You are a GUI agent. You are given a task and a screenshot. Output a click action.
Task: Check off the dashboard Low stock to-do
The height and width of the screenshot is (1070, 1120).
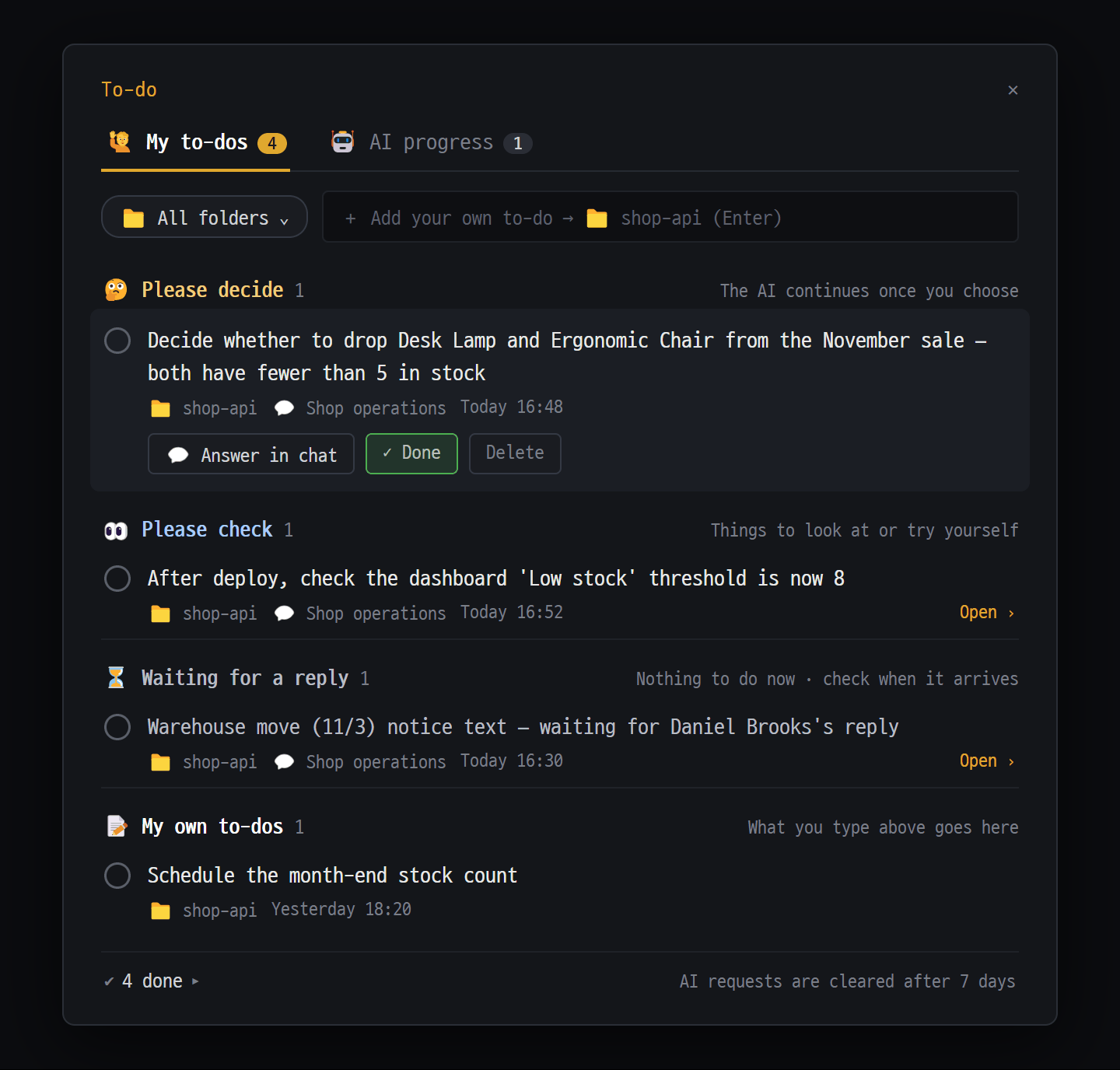tap(117, 579)
